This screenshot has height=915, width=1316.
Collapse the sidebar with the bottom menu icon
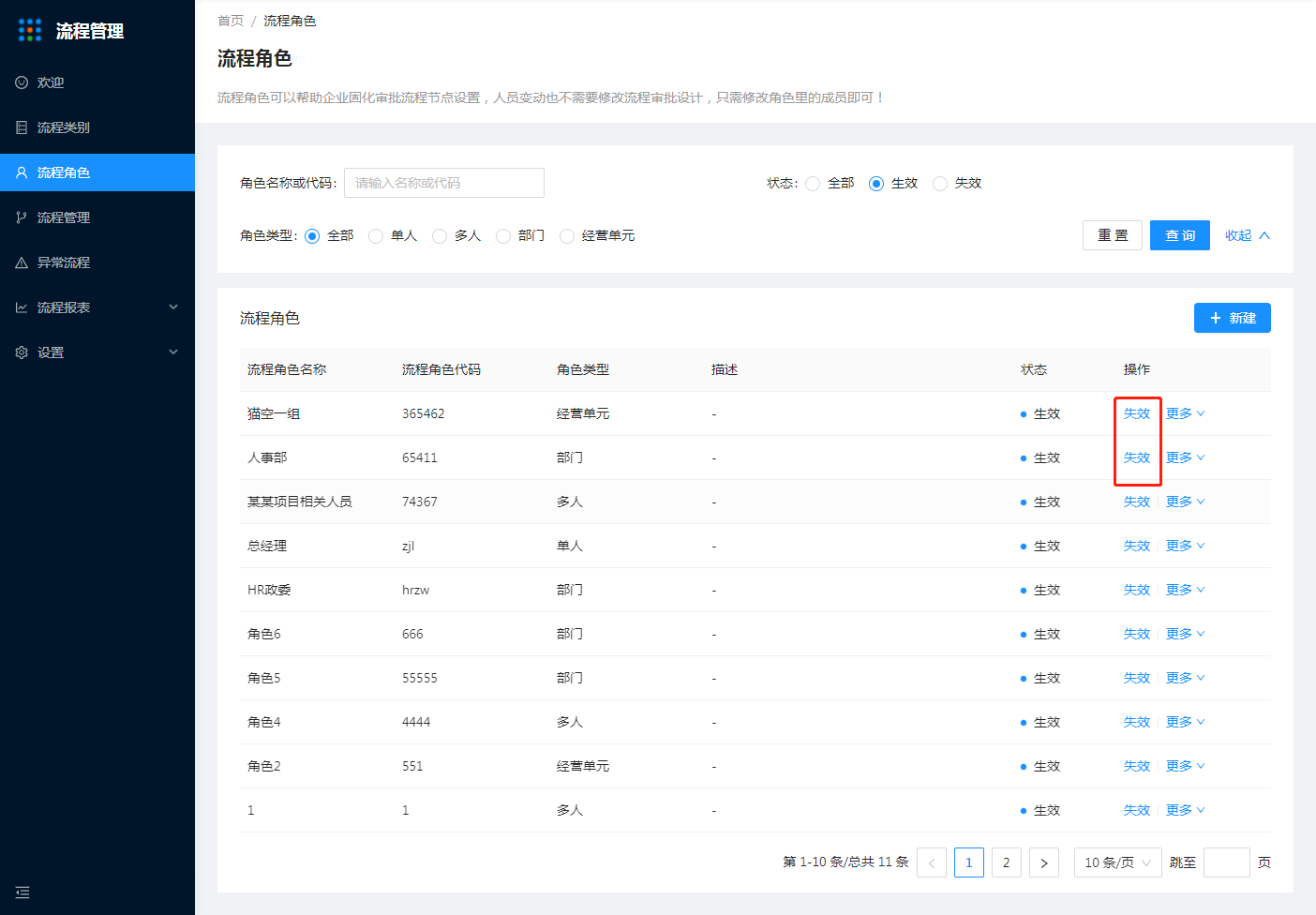22,892
